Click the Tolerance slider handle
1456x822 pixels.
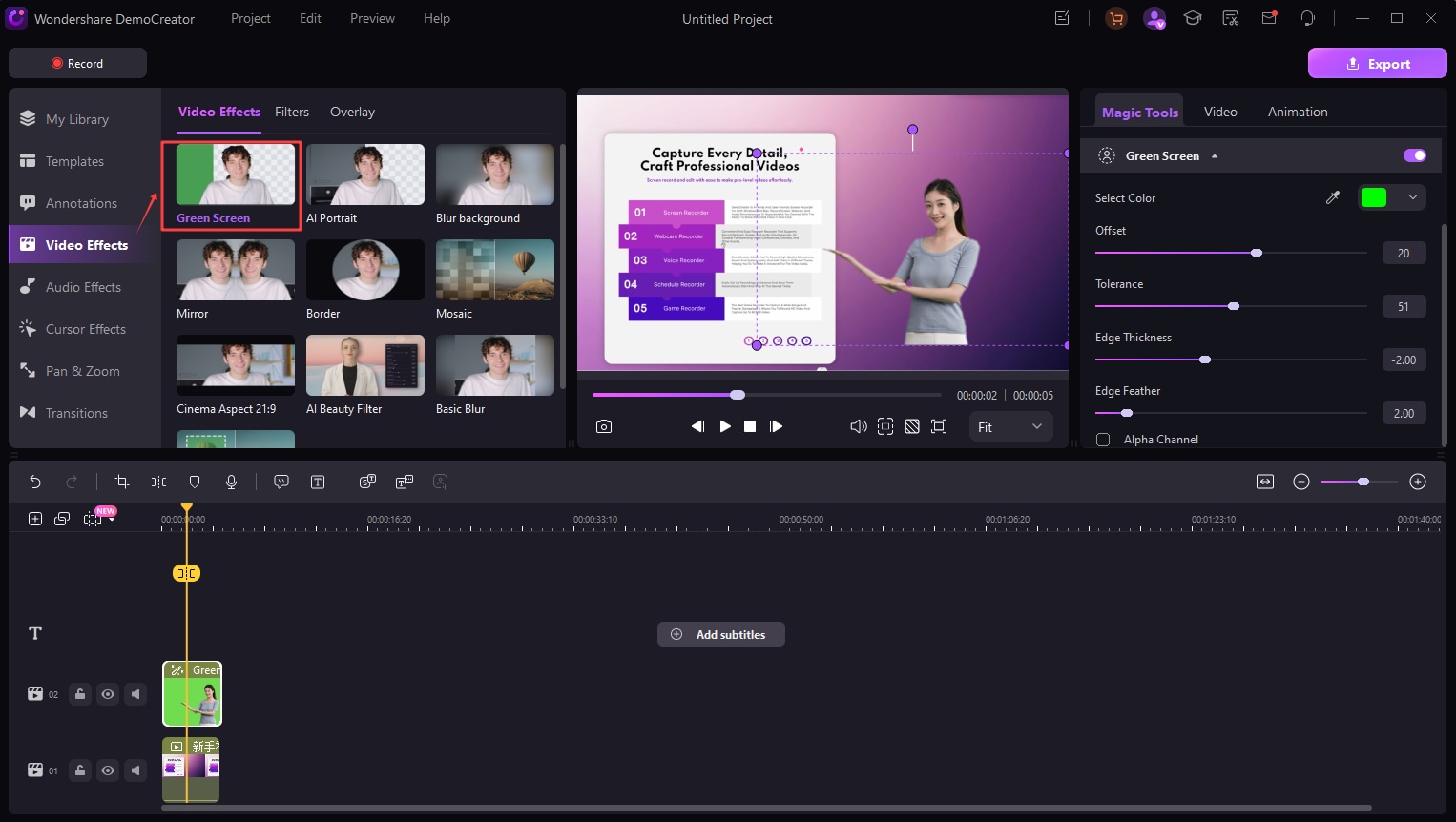[x=1234, y=306]
